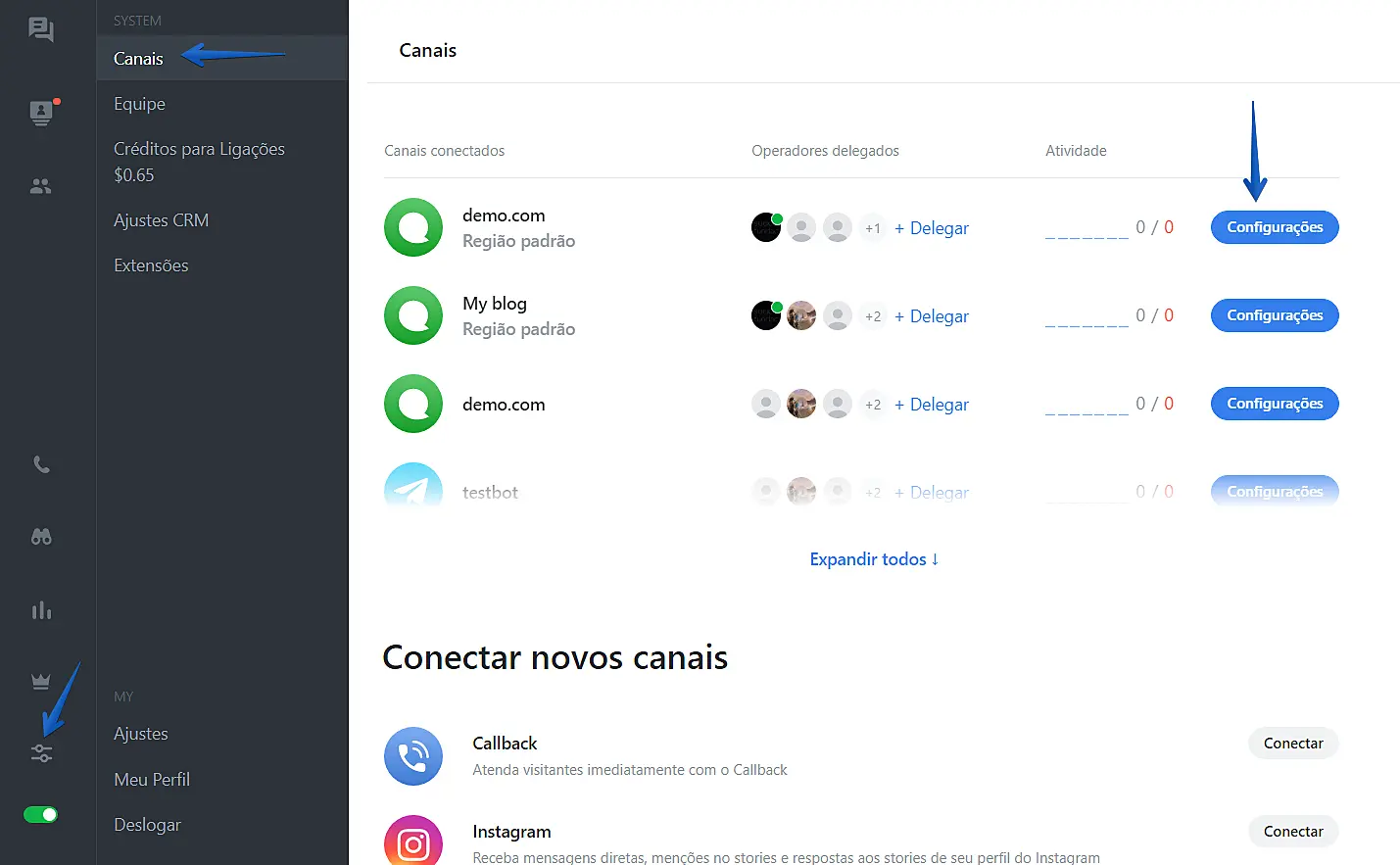Viewport: 1400px width, 865px height.
Task: Select Canais in the System menu
Action: click(222, 59)
